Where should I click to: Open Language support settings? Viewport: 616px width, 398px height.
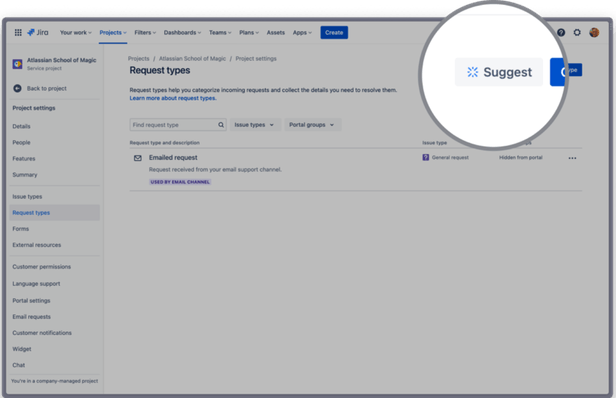[36, 283]
